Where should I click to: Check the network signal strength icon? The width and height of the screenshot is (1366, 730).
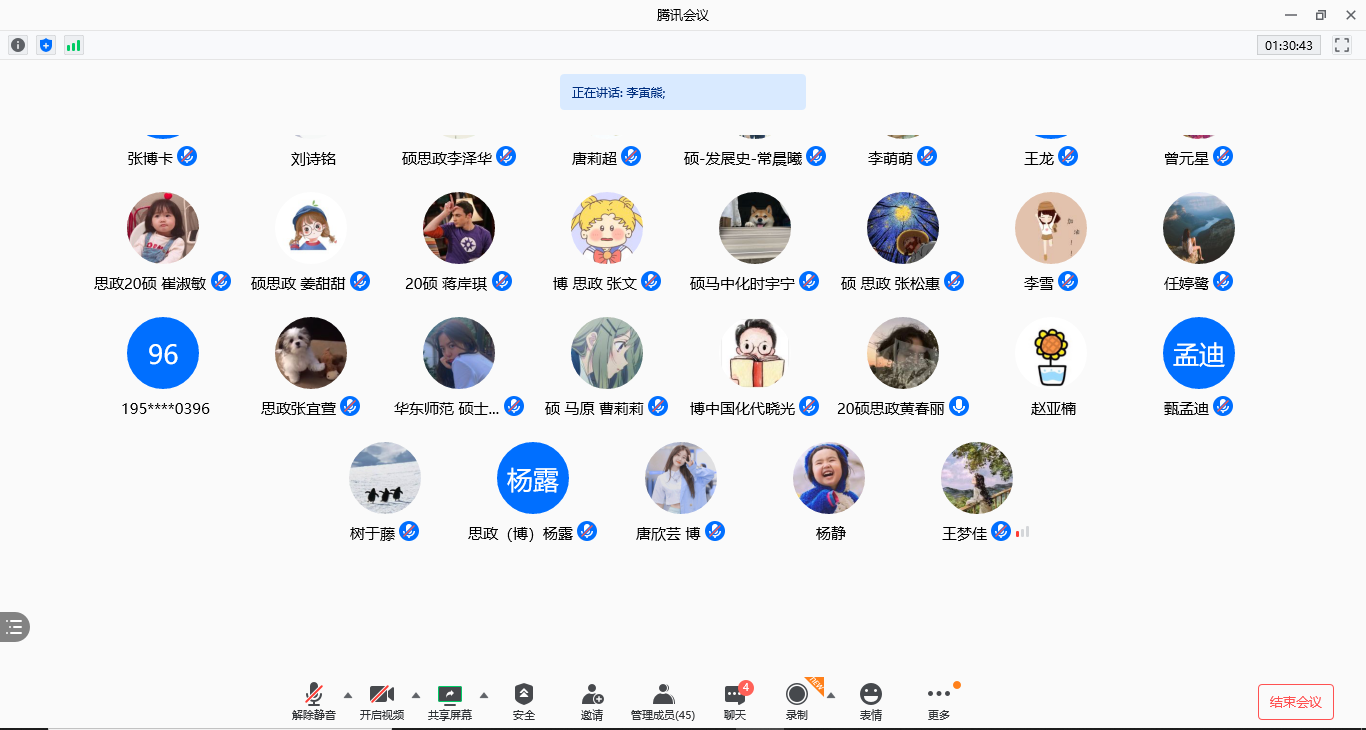[74, 45]
